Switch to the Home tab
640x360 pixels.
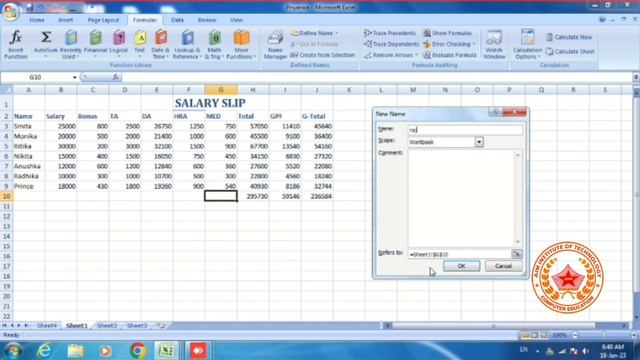point(37,20)
